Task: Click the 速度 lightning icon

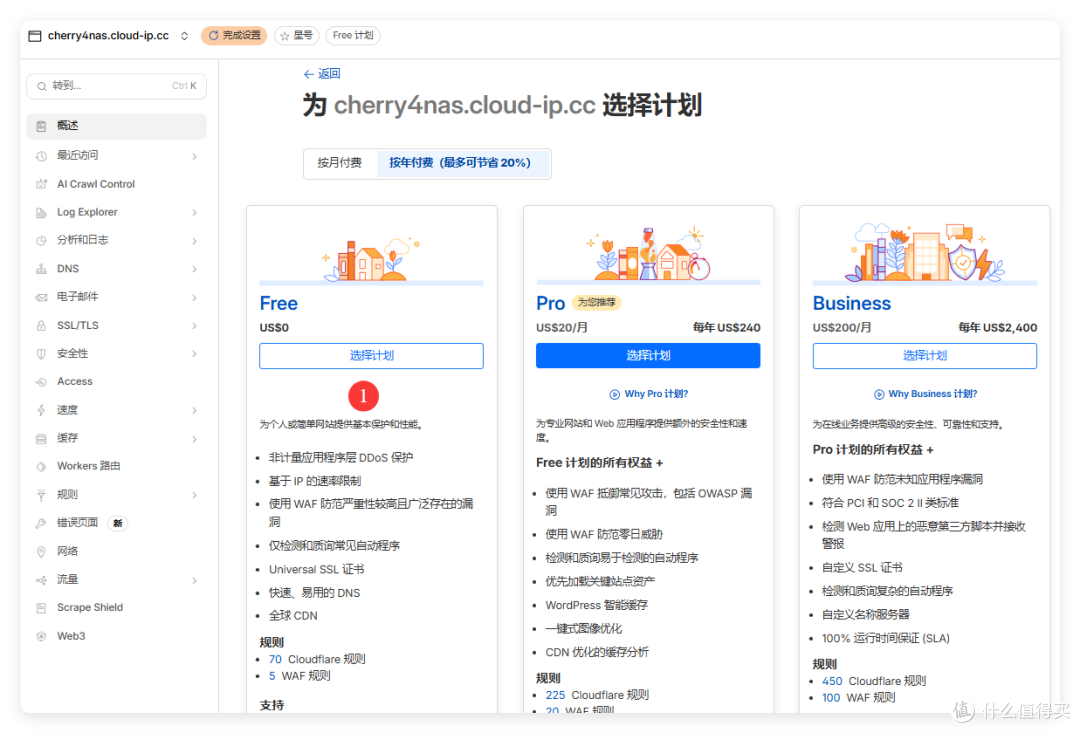Action: click(x=41, y=410)
